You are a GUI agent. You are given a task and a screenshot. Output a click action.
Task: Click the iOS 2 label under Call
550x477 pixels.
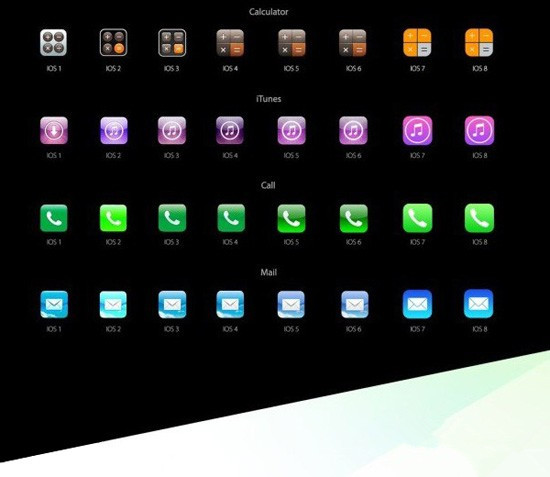(x=113, y=242)
